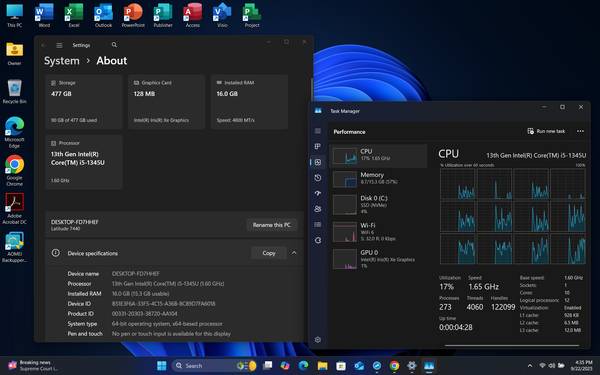600x375 pixels.
Task: Select the Publisher desktop shortcut
Action: pyautogui.click(x=163, y=16)
